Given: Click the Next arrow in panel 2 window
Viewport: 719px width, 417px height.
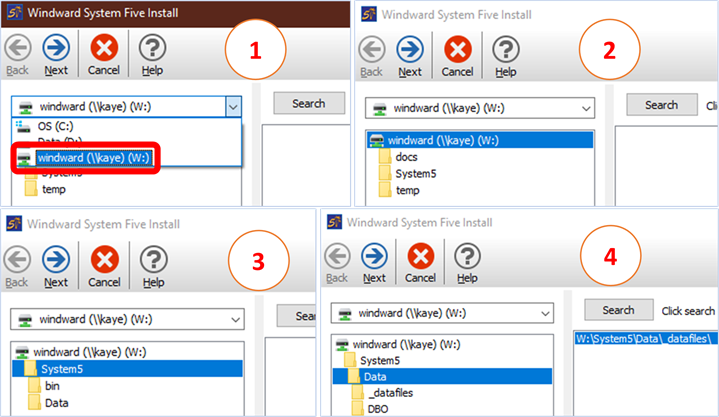Looking at the screenshot, I should pyautogui.click(x=410, y=50).
